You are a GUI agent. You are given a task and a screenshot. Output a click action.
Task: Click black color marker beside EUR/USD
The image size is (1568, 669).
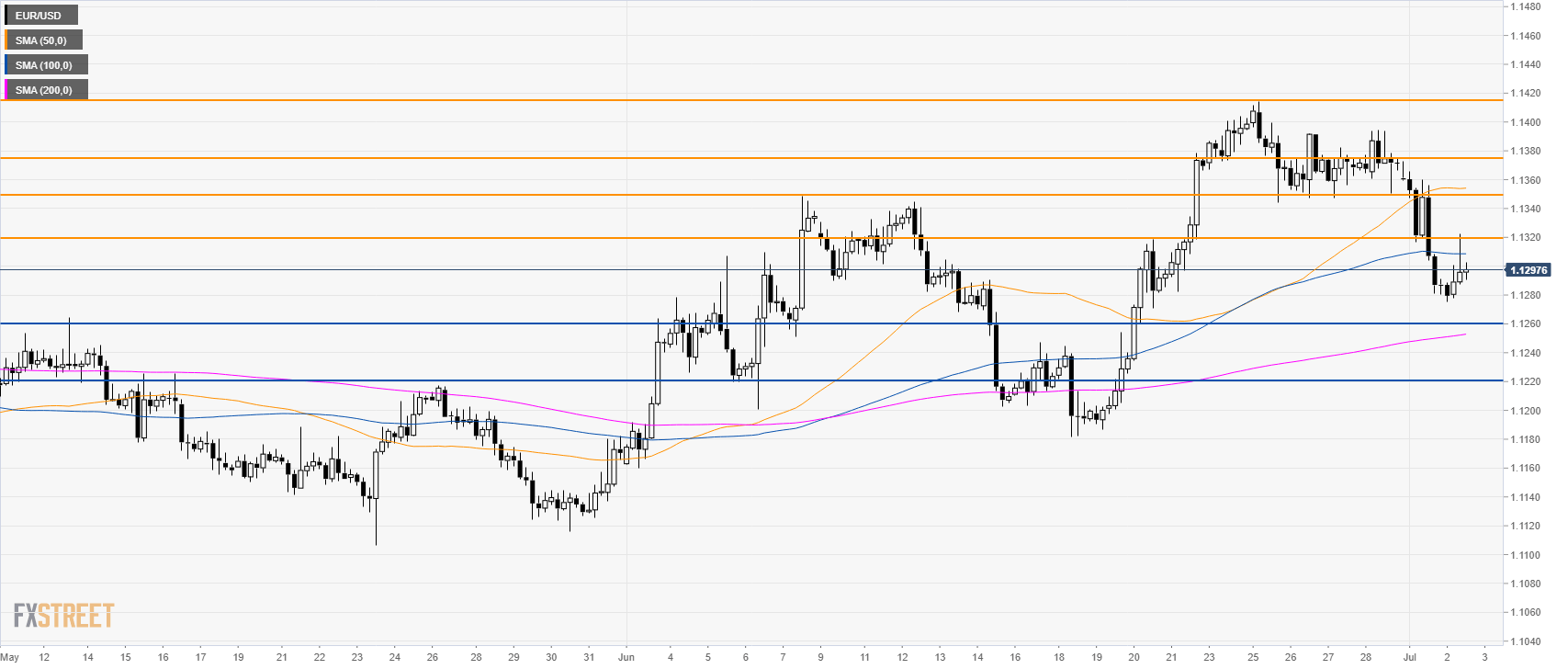pos(6,16)
